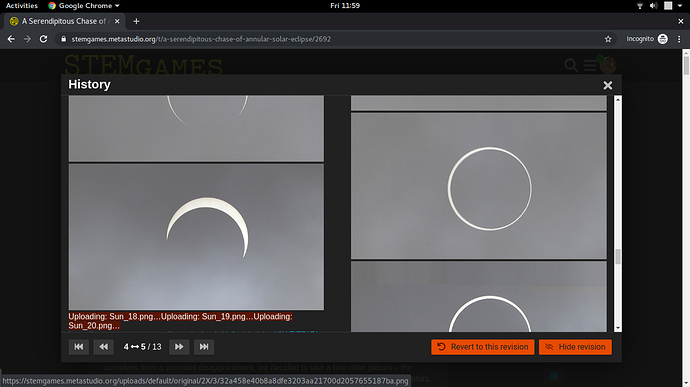690x387 pixels.
Task: Click the STEMGAMES site logo
Action: pos(143,65)
